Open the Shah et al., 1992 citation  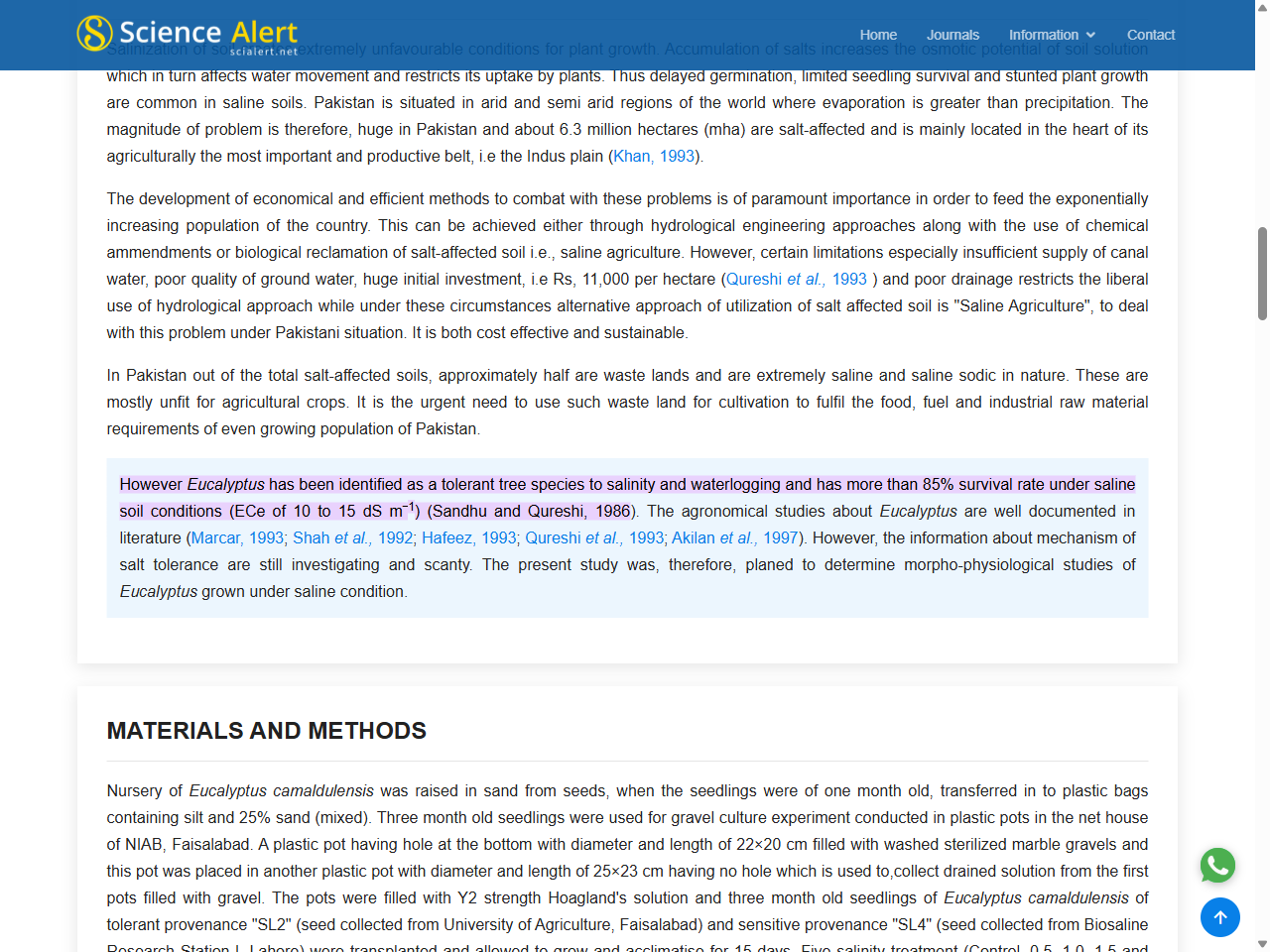(x=352, y=537)
